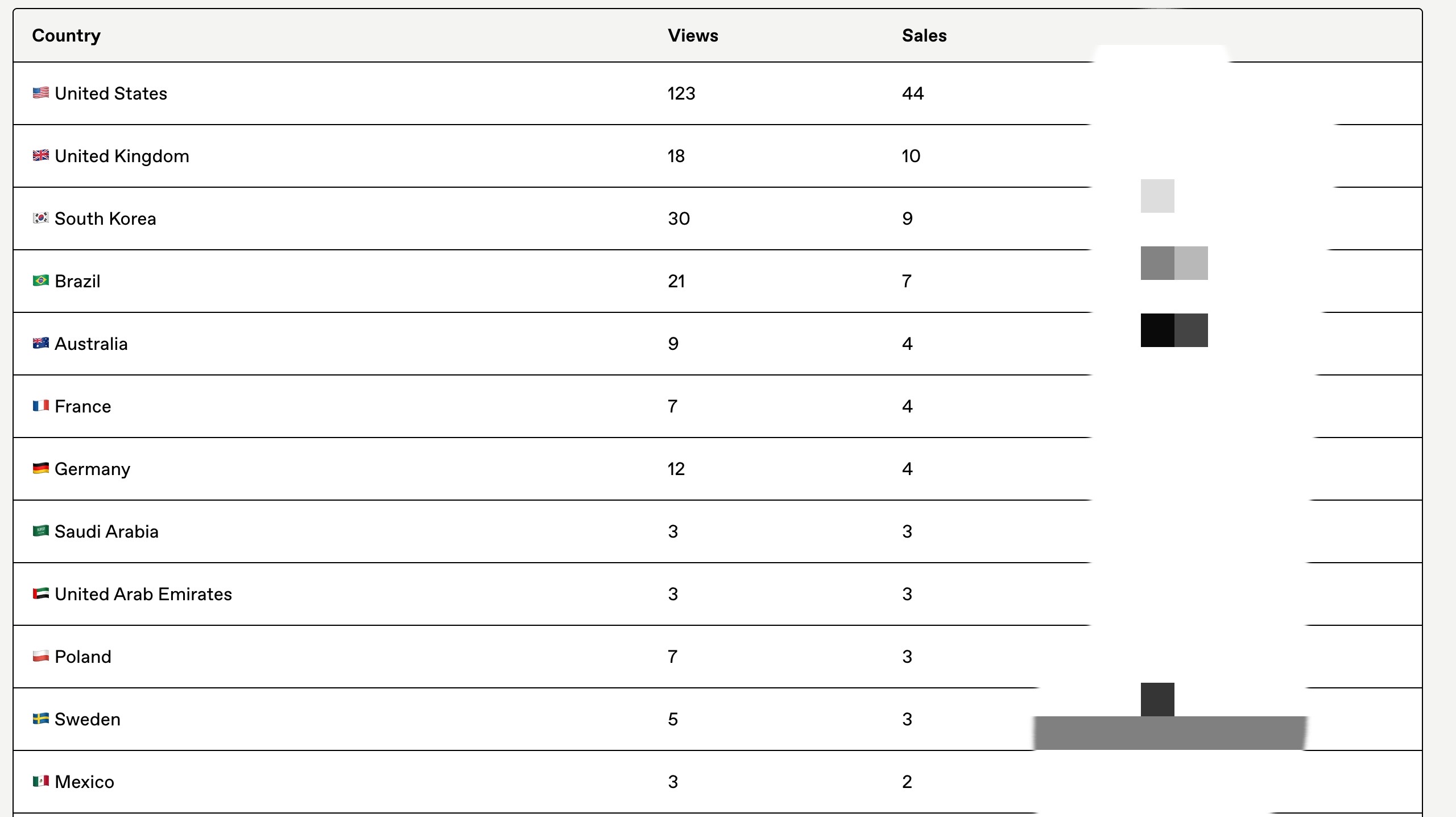Click the Views column header
Viewport: 1456px width, 817px height.
pyautogui.click(x=693, y=35)
